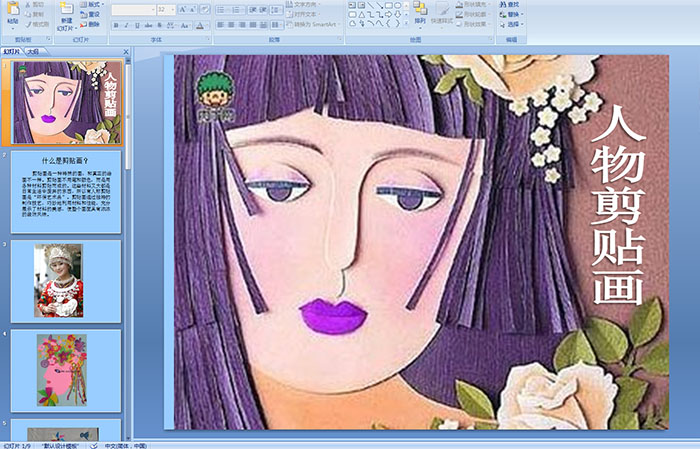Open the Text Direction (文字方向) menu
The height and width of the screenshot is (449, 700).
[304, 4]
